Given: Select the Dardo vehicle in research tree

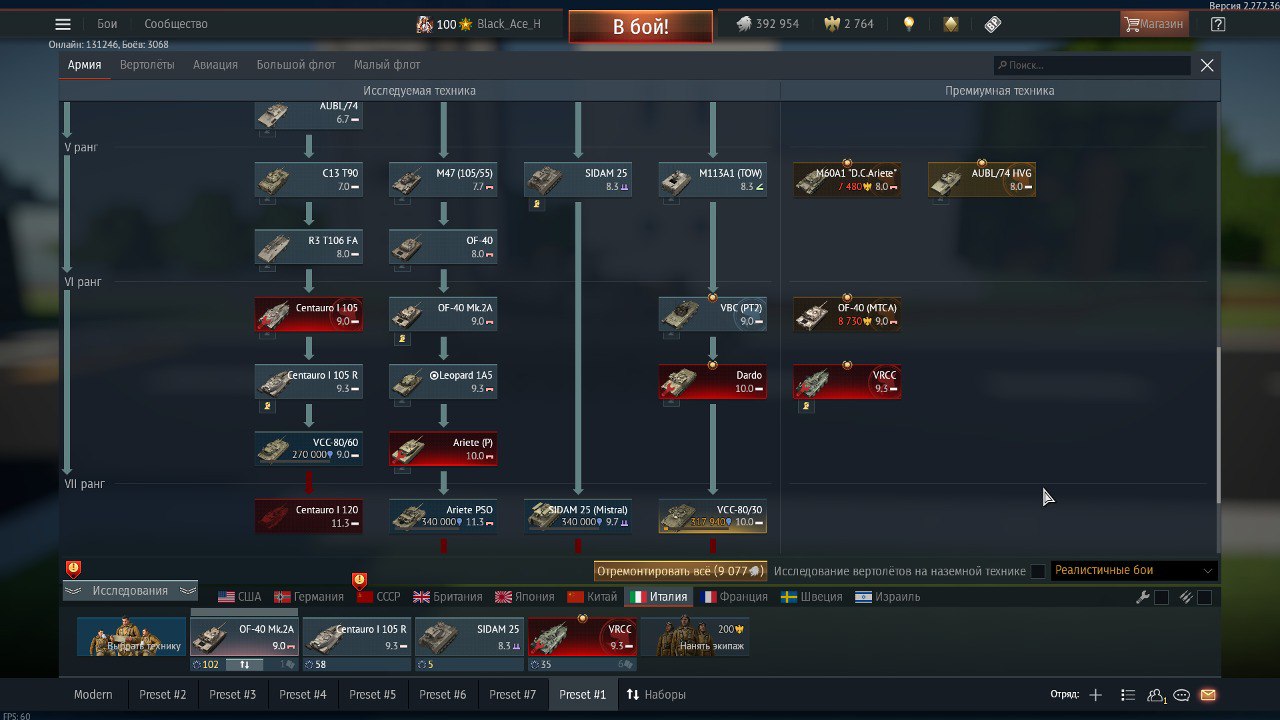Looking at the screenshot, I should tap(713, 382).
